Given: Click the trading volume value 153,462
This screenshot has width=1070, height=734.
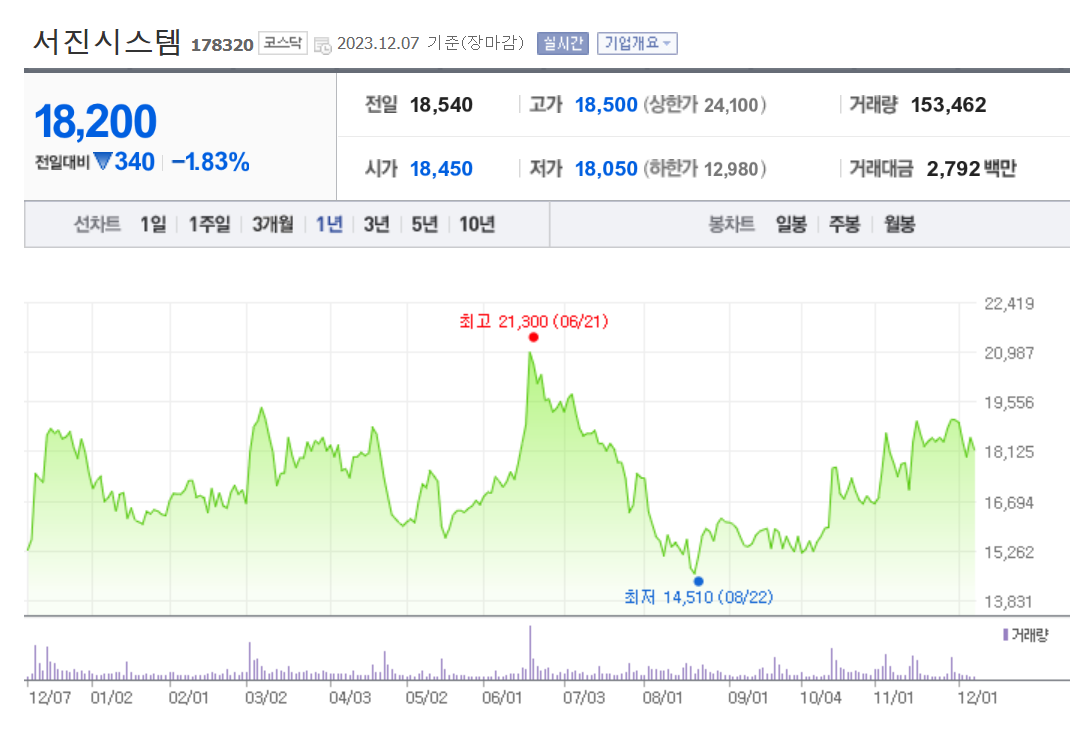Looking at the screenshot, I should pyautogui.click(x=949, y=105).
